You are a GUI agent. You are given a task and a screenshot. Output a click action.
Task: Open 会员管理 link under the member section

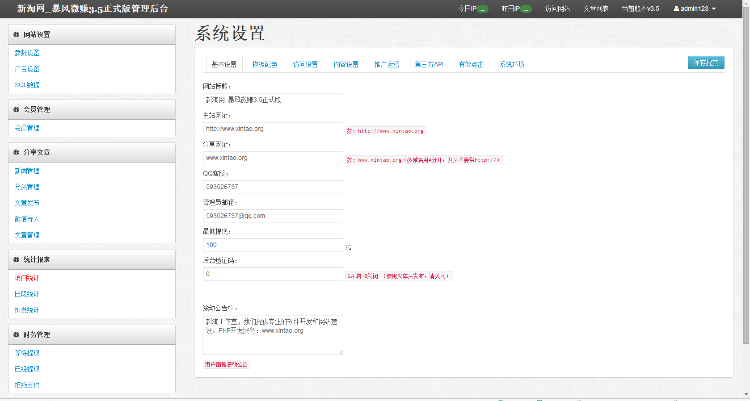coord(27,128)
